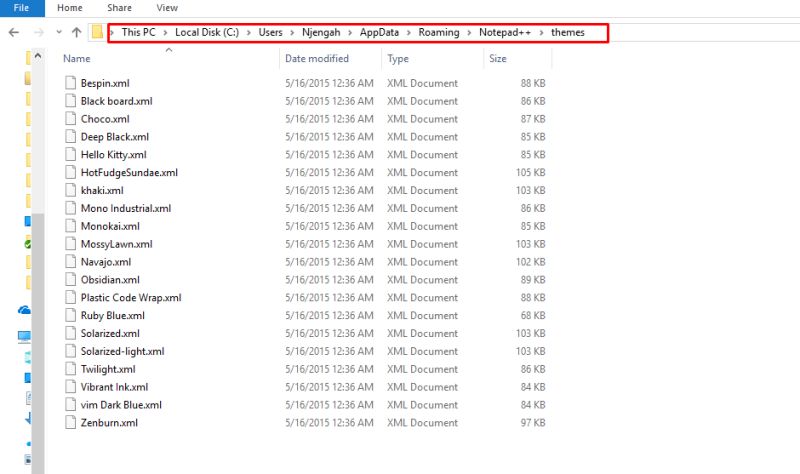The width and height of the screenshot is (800, 474).
Task: Click file icon of Vibrant Ink.xml
Action: coord(70,386)
